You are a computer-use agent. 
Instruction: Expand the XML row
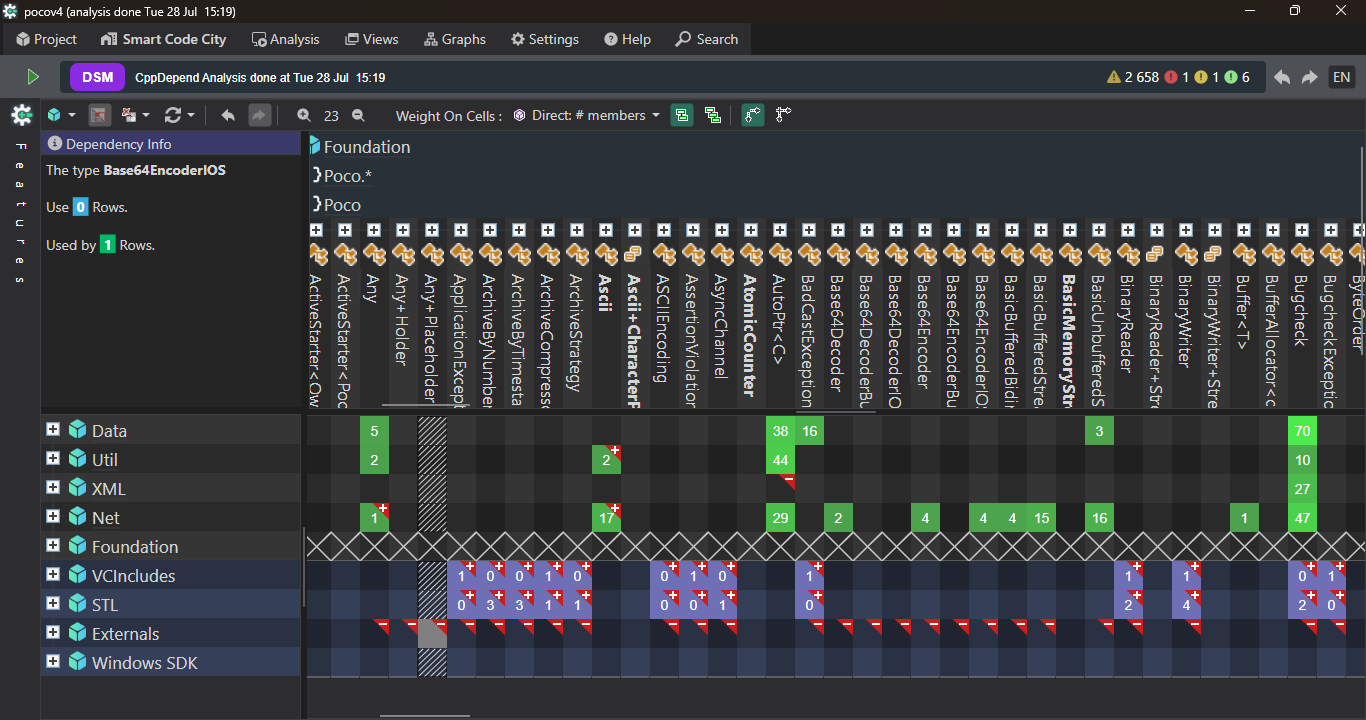pos(52,487)
